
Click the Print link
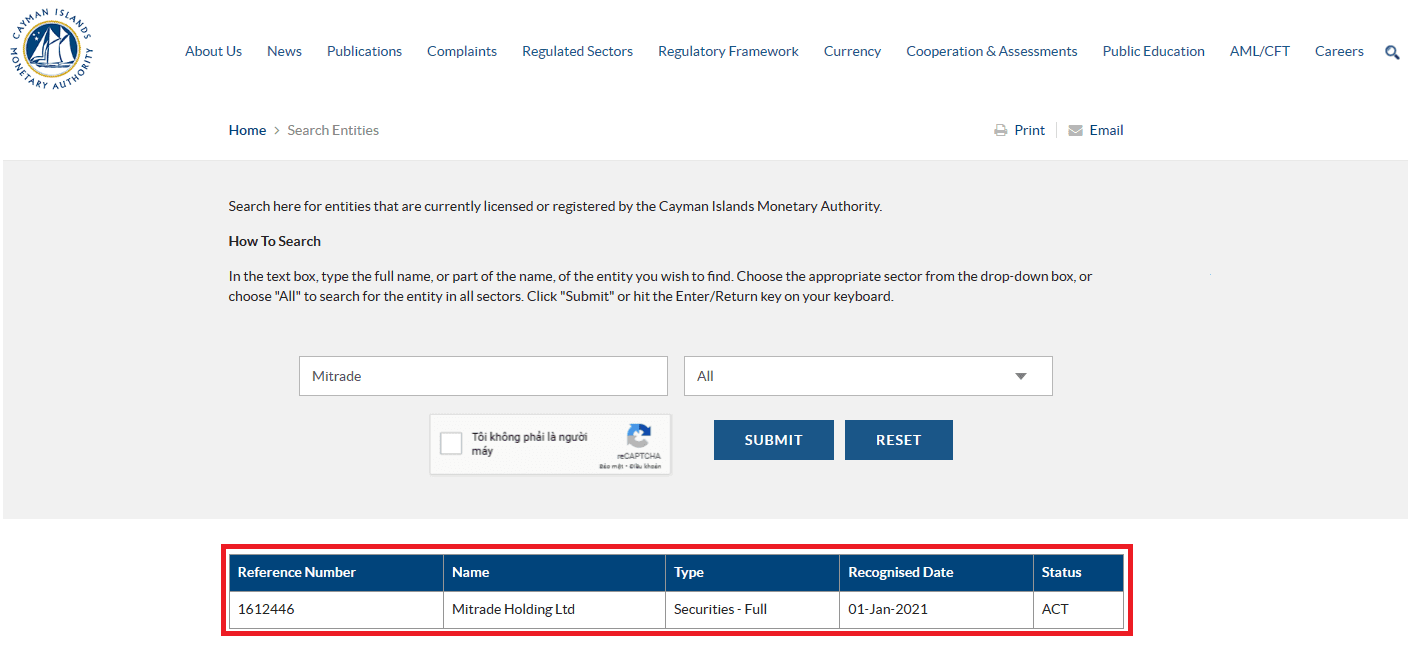(x=1029, y=130)
